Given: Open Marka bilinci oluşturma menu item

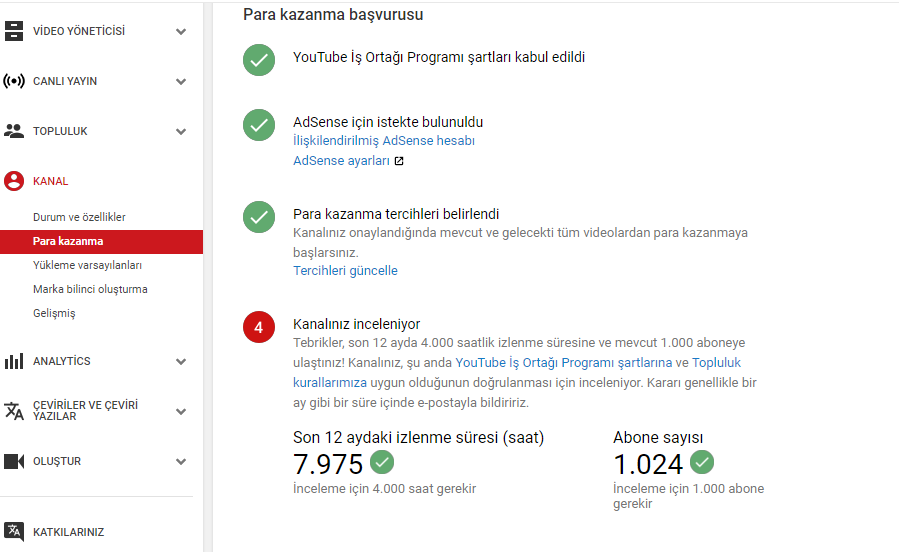Looking at the screenshot, I should click(90, 289).
